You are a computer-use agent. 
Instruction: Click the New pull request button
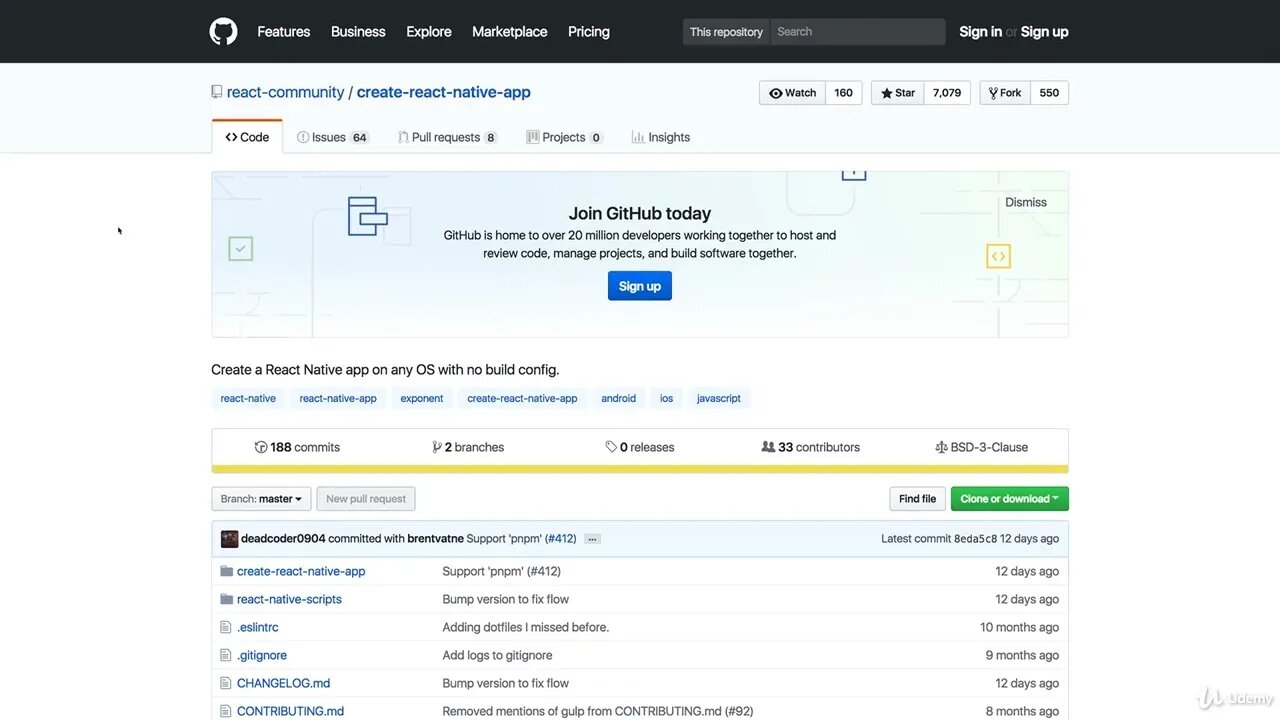pos(366,499)
